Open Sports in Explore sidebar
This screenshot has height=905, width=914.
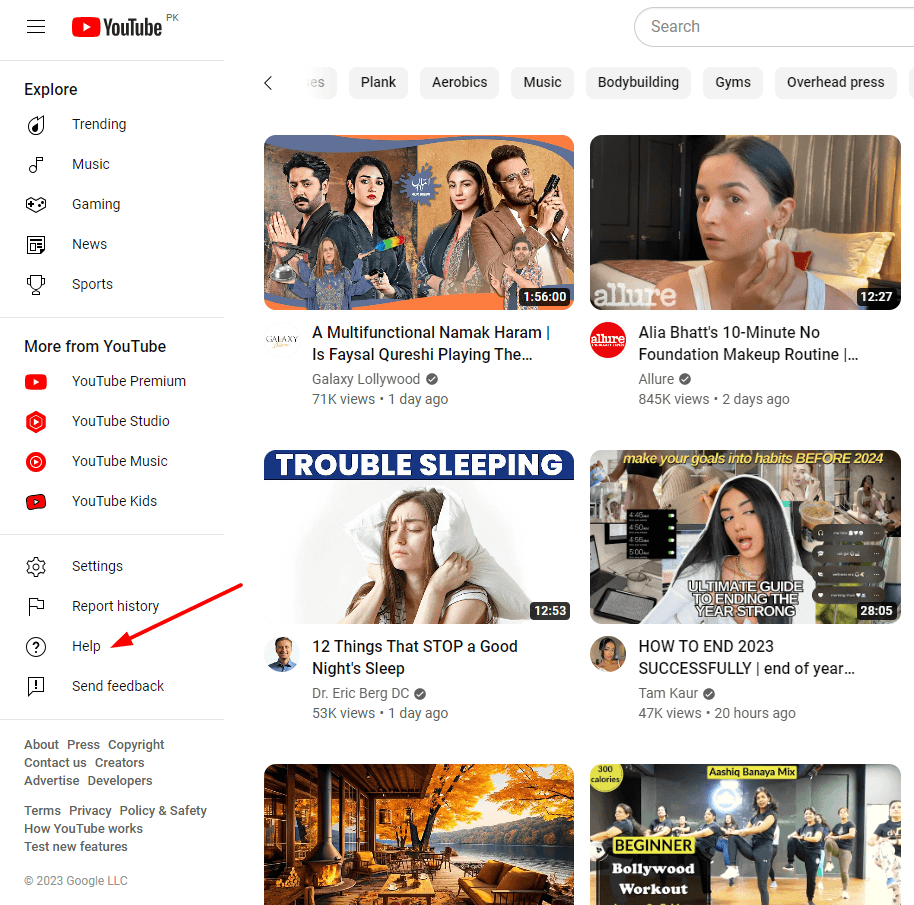(92, 284)
